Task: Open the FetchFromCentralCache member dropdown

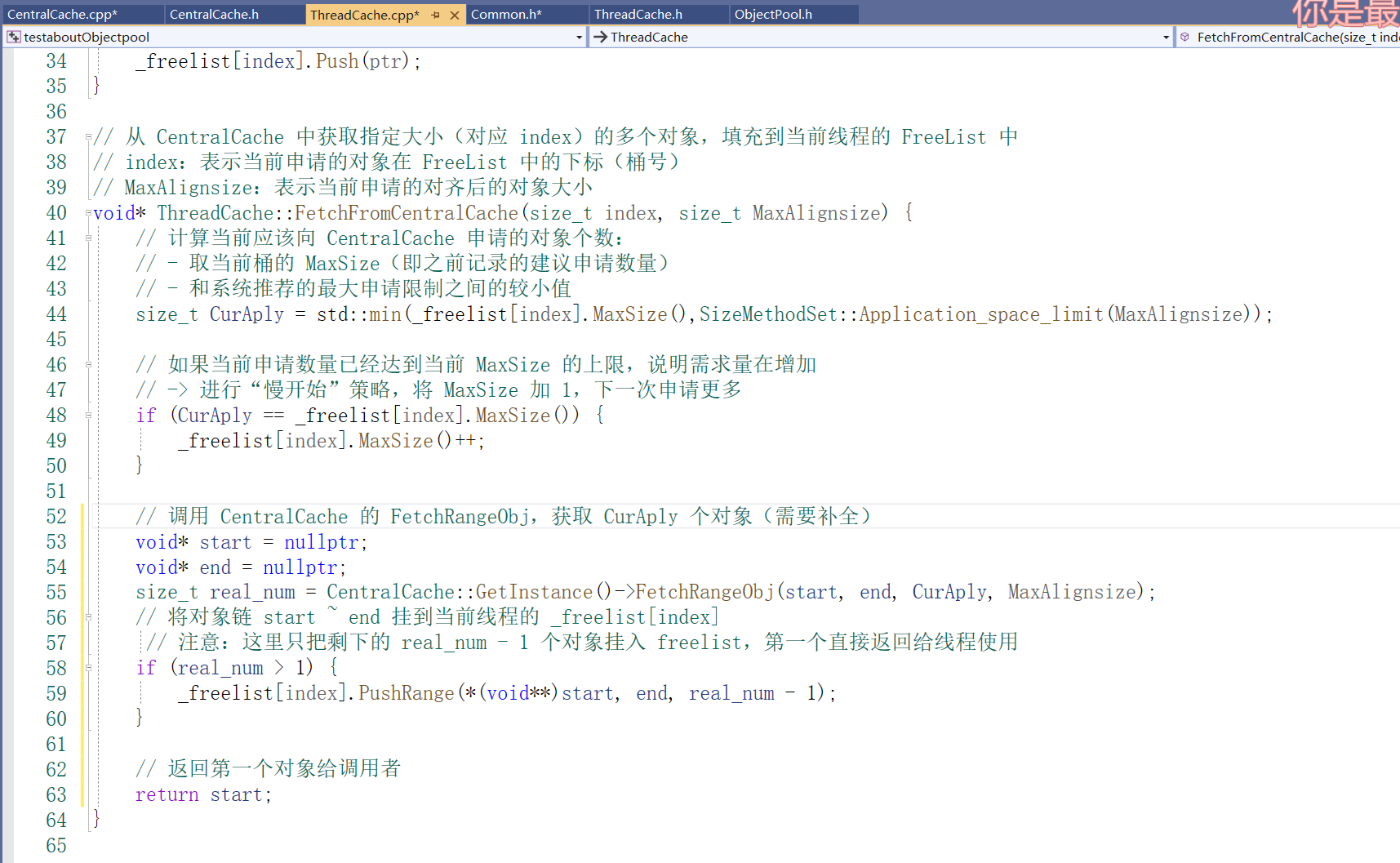Action: tap(1288, 37)
